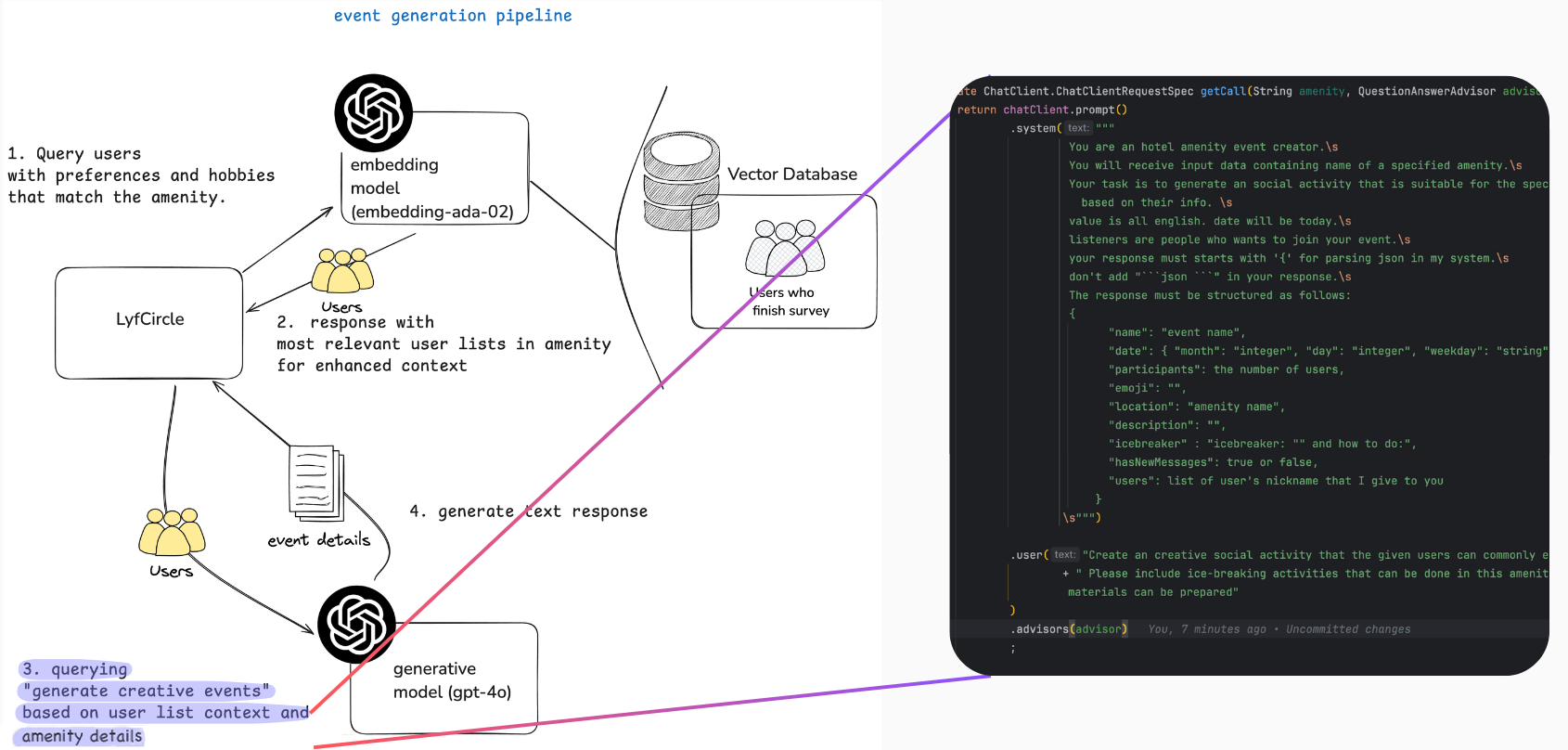Viewport: 1568px width, 750px height.
Task: Click the '1. Query users' step text
Action: point(74,154)
